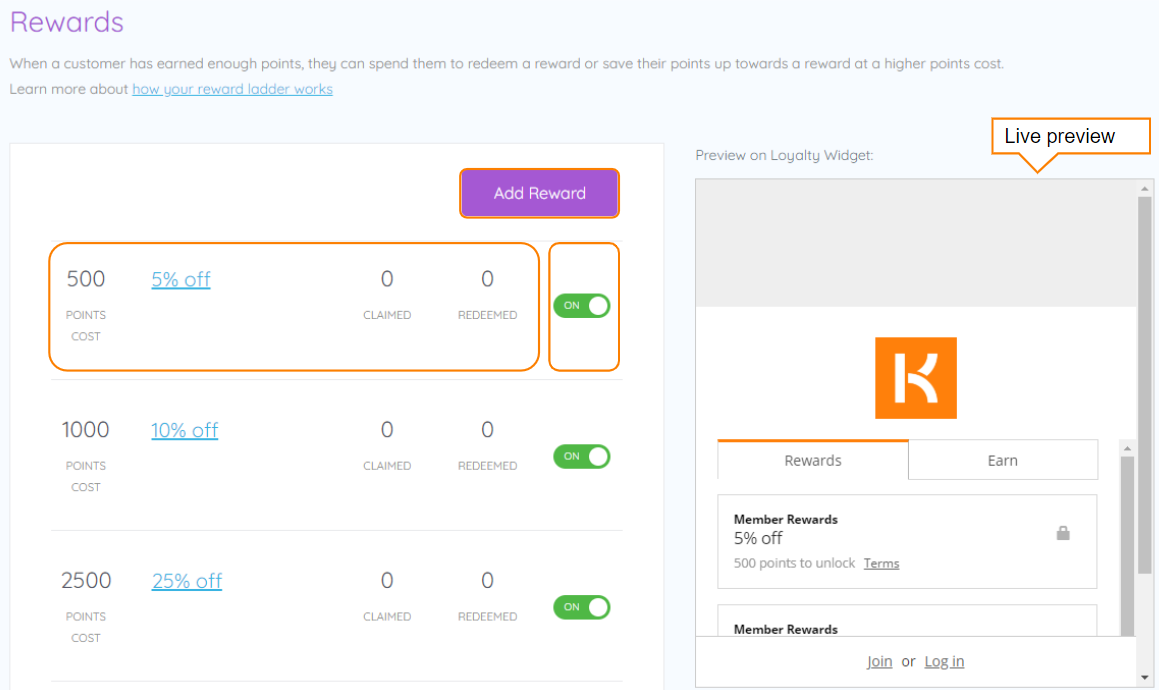Turn off the 10% off reward toggle
1159x690 pixels.
[582, 456]
